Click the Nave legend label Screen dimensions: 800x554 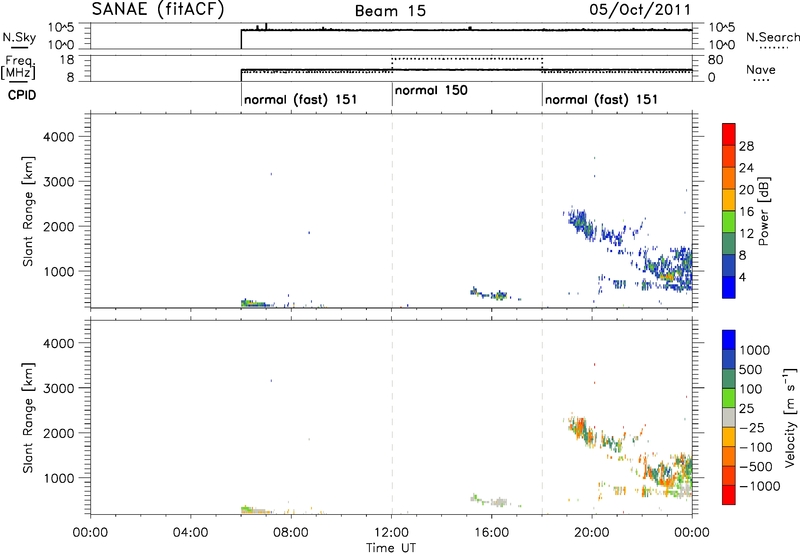[x=761, y=69]
